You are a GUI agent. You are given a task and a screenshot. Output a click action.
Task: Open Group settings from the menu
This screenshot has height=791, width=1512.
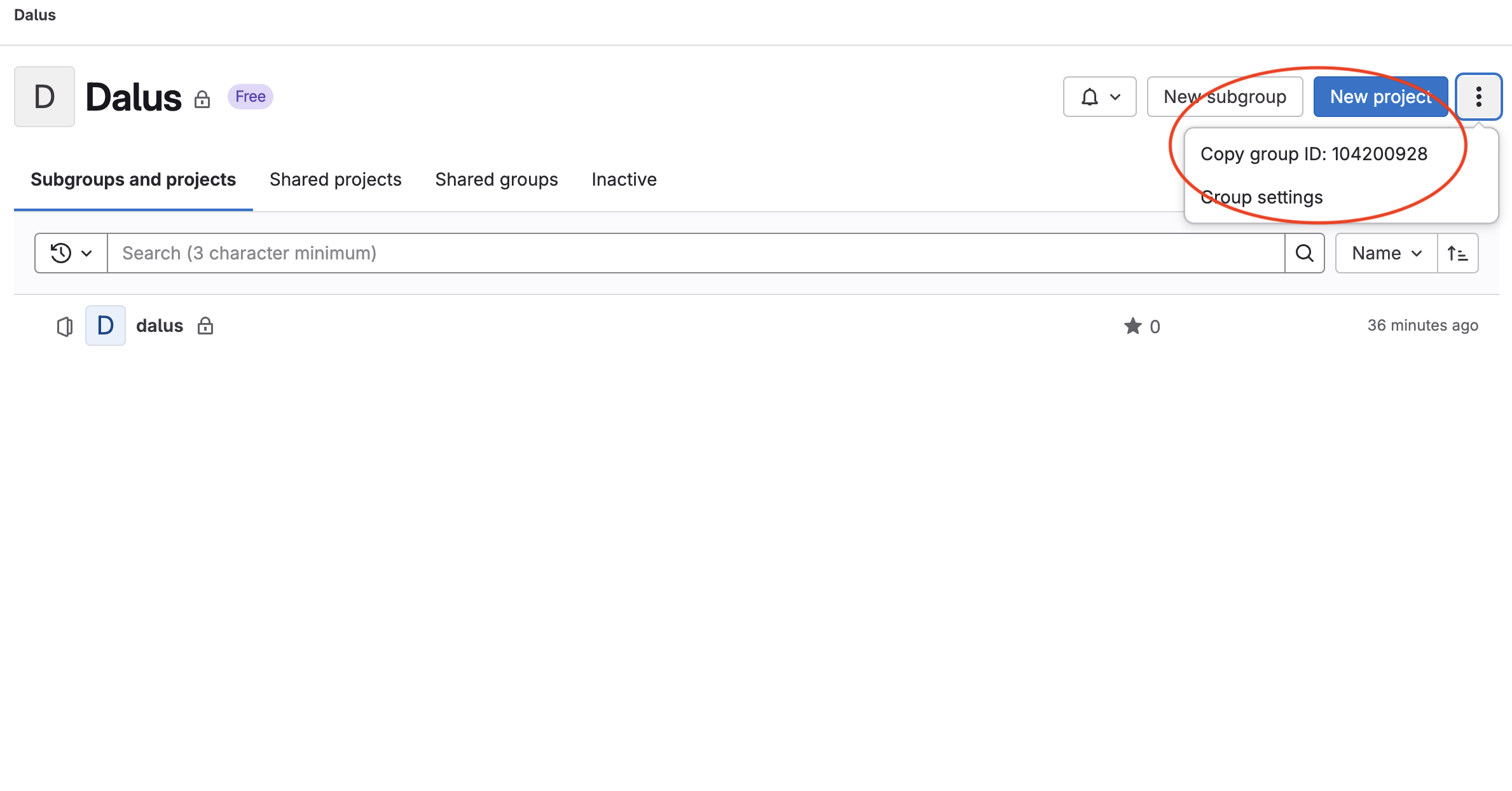point(1261,197)
